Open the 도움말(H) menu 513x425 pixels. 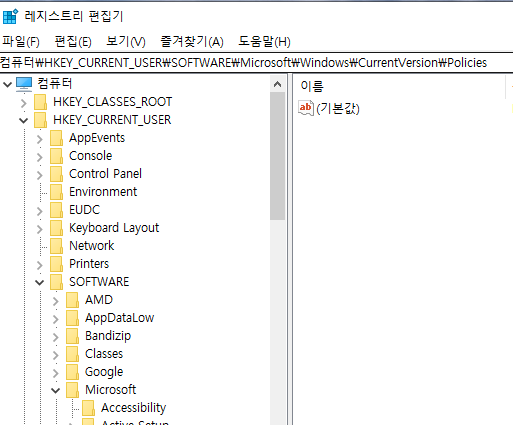click(264, 42)
